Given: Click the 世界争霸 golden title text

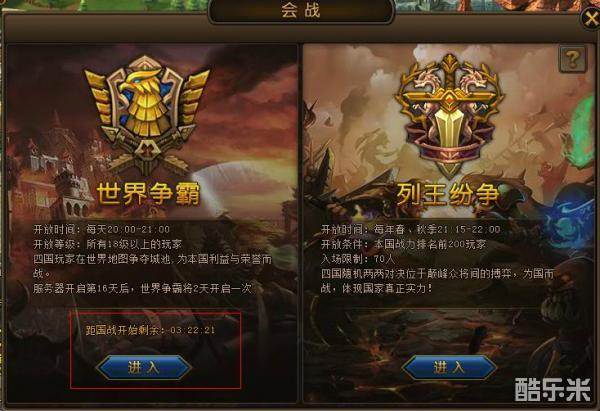Looking at the screenshot, I should [148, 194].
